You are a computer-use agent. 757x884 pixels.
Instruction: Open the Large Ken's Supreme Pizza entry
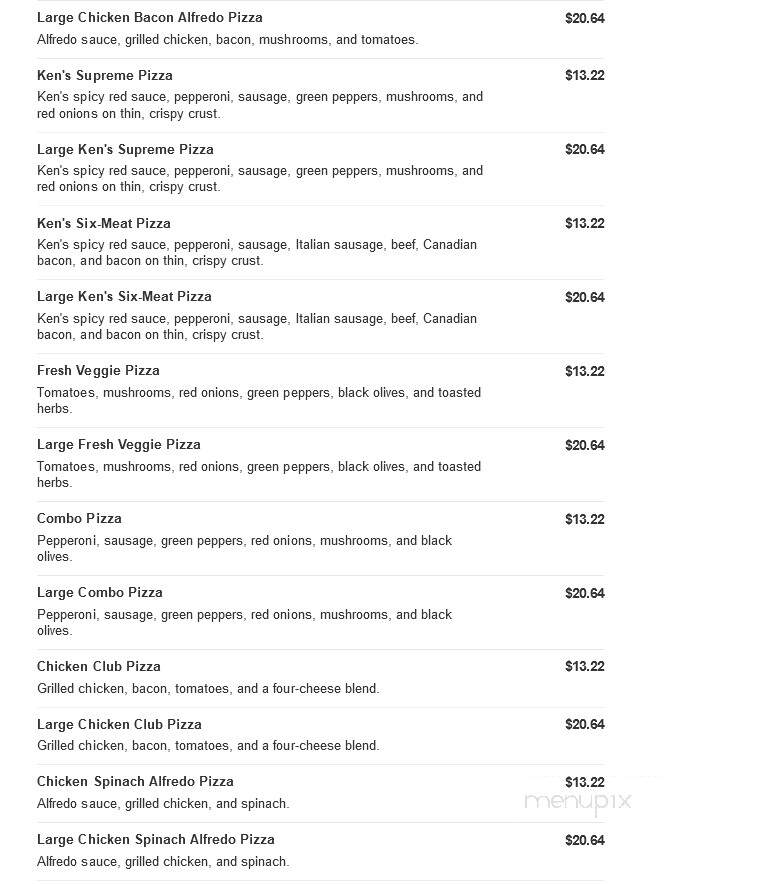pos(125,149)
